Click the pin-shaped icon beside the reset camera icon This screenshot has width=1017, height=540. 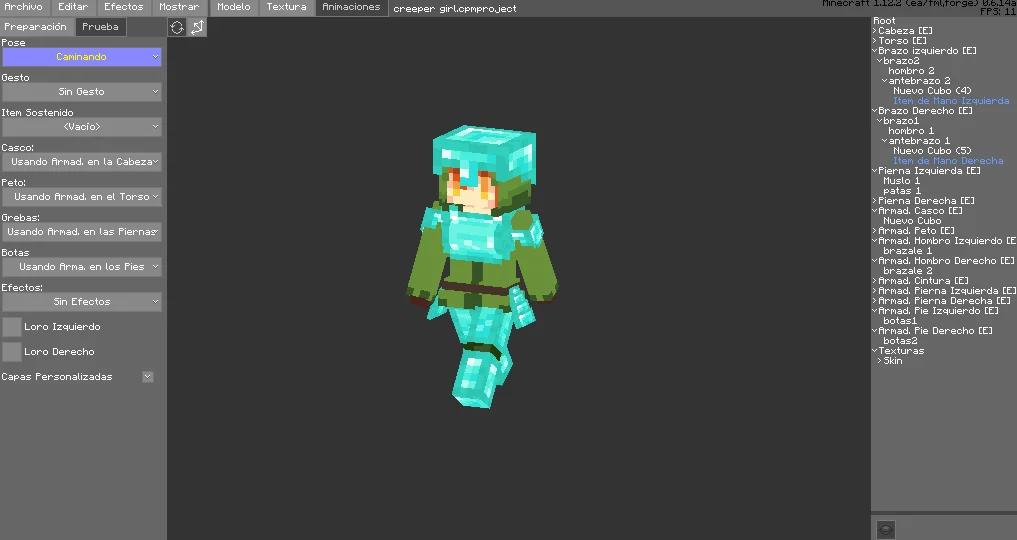coord(197,27)
